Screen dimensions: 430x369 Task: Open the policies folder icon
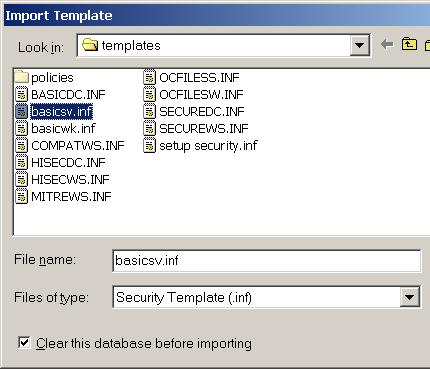pos(22,77)
